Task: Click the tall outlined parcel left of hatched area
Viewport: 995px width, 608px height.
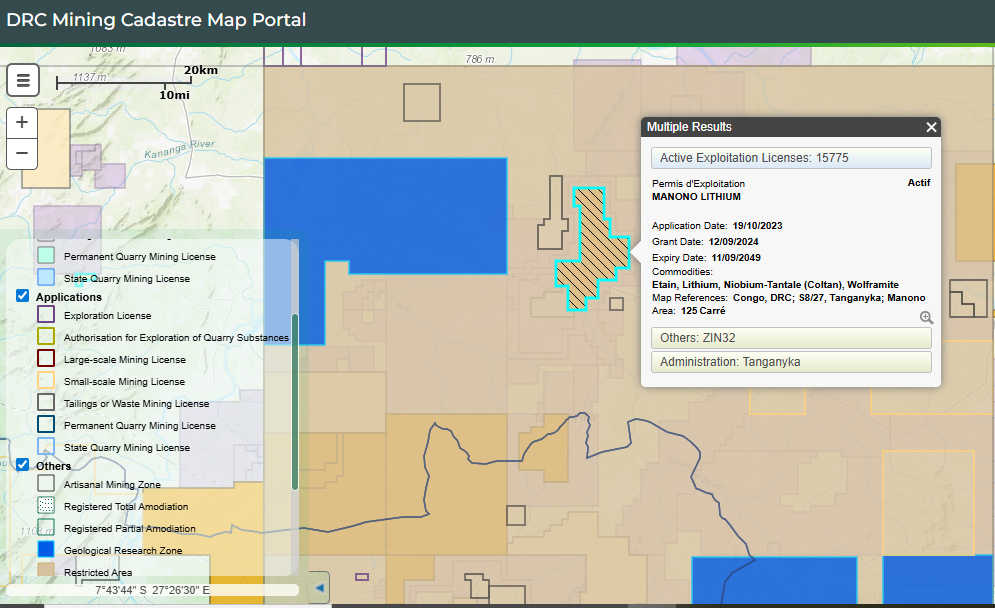Action: pos(553,212)
